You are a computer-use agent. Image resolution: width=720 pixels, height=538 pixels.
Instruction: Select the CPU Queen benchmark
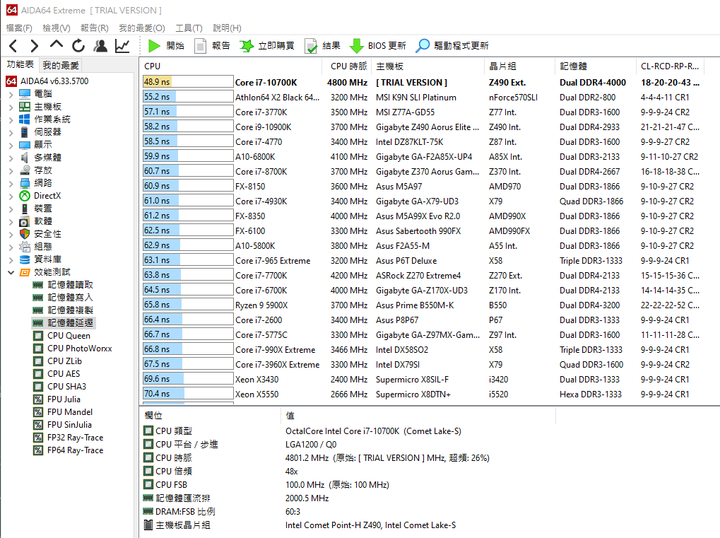69,336
